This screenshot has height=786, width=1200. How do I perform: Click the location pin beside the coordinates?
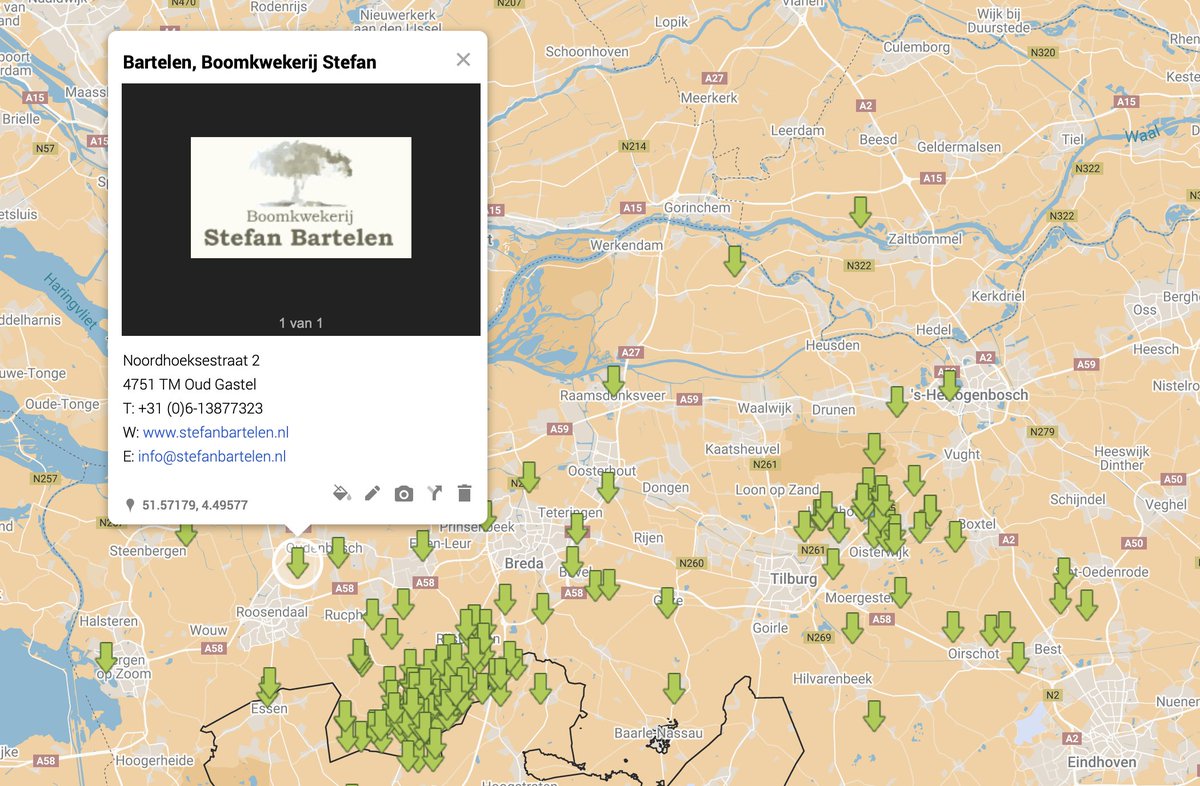click(x=130, y=504)
